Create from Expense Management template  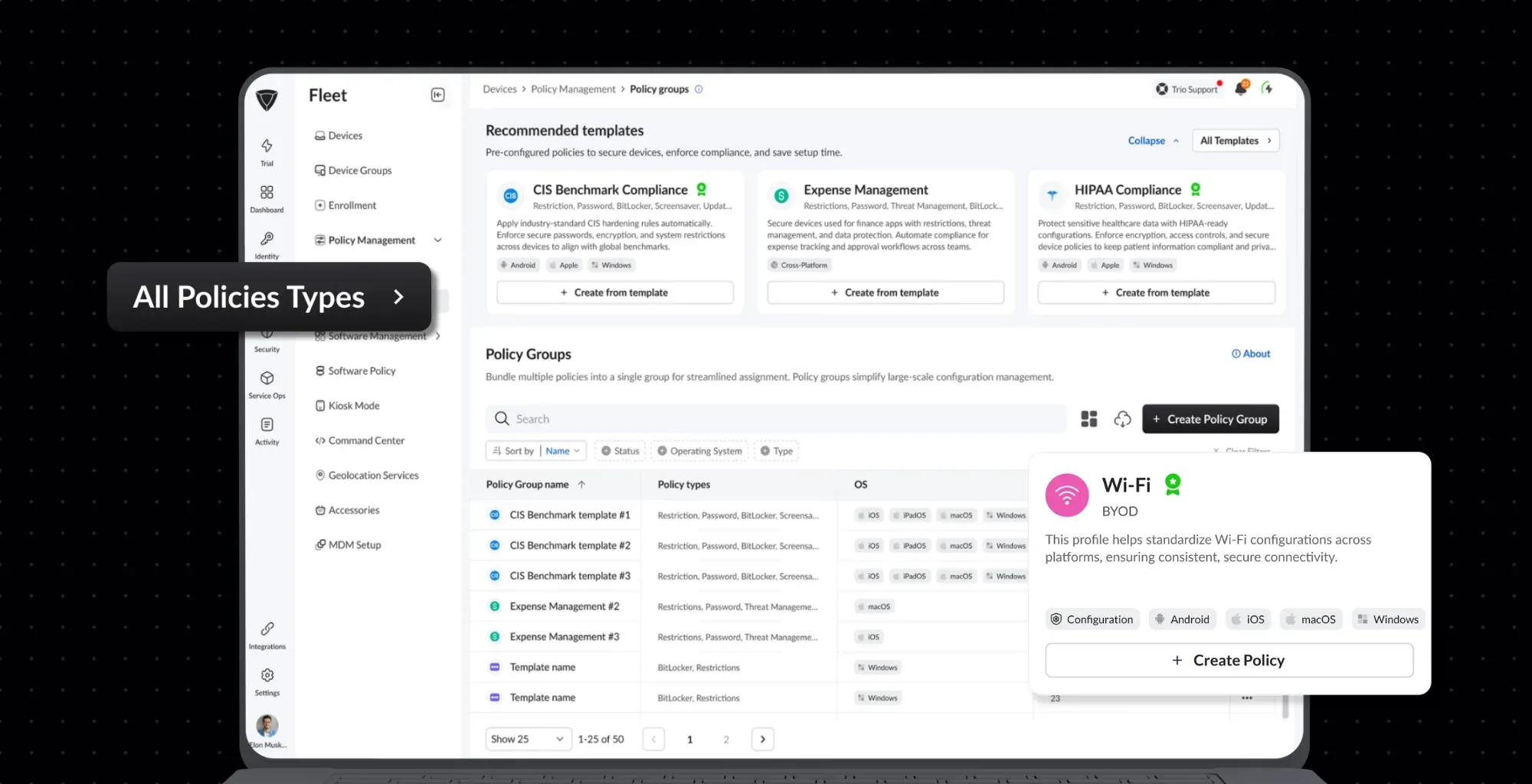pos(885,292)
